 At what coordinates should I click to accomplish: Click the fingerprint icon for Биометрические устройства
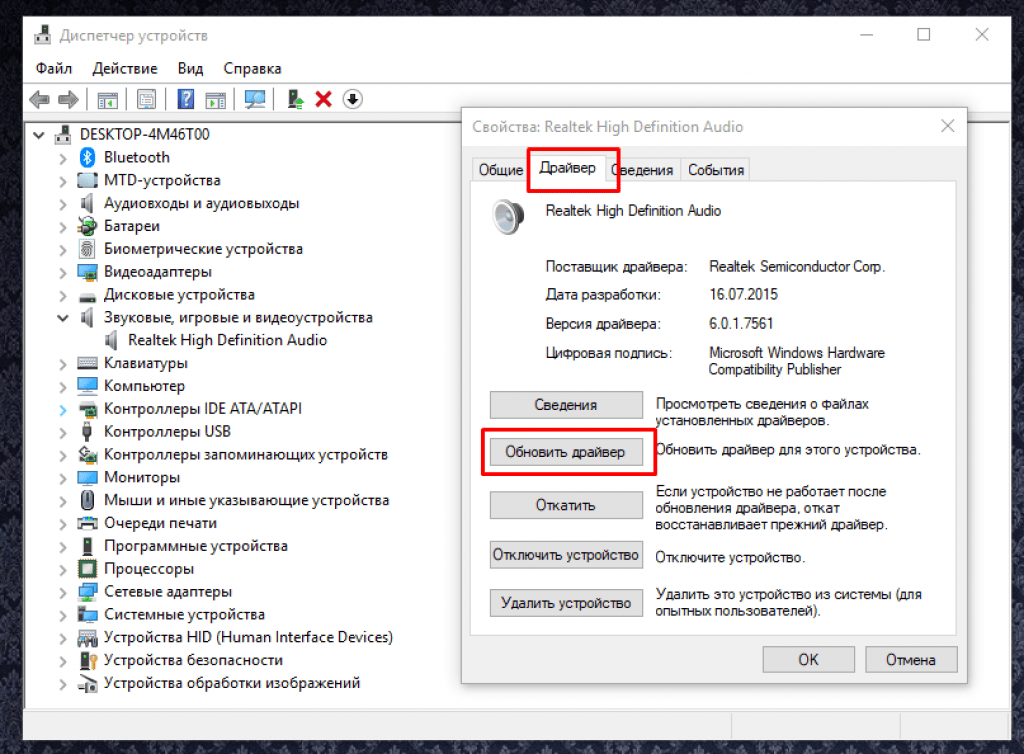[x=87, y=249]
